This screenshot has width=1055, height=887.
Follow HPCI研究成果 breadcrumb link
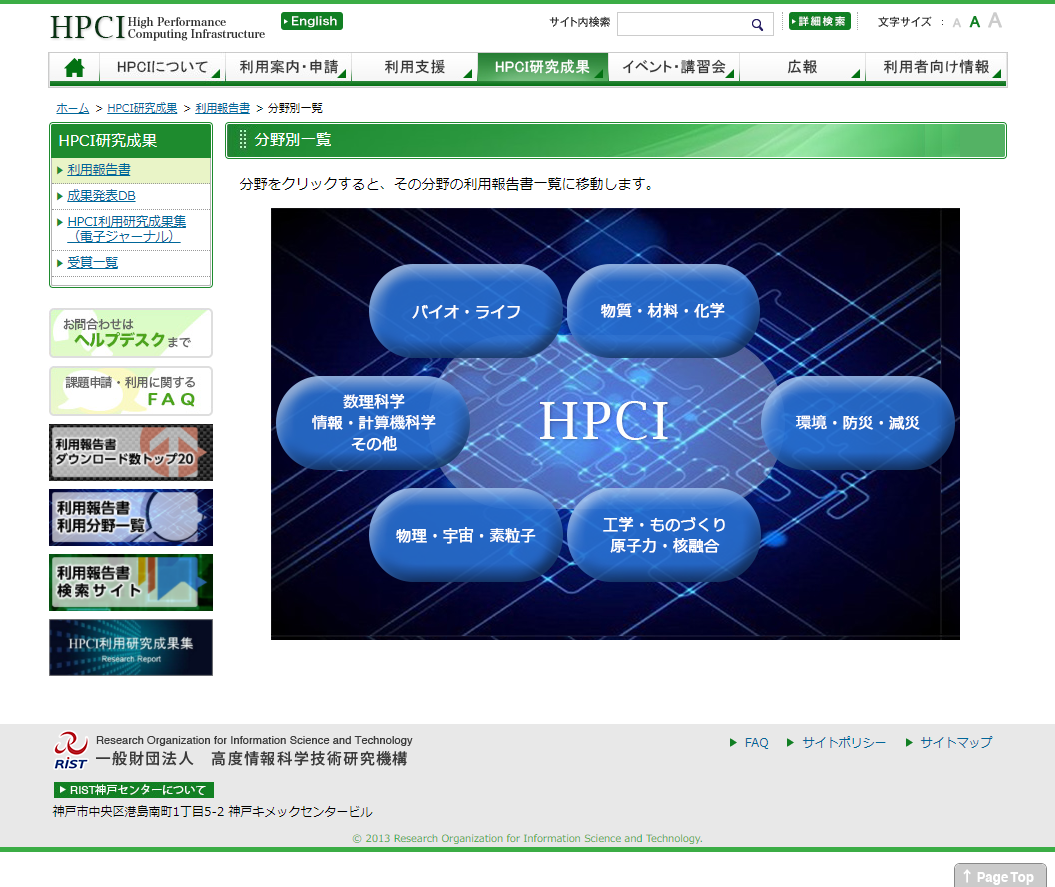(x=142, y=108)
